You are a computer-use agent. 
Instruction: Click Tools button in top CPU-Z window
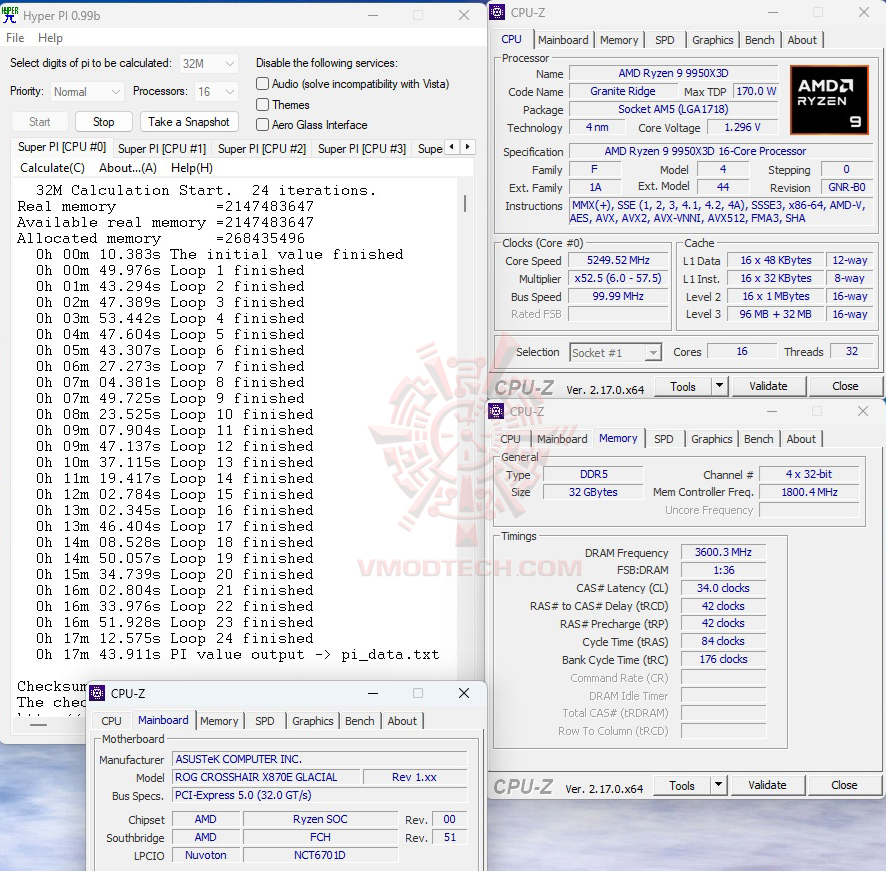683,386
